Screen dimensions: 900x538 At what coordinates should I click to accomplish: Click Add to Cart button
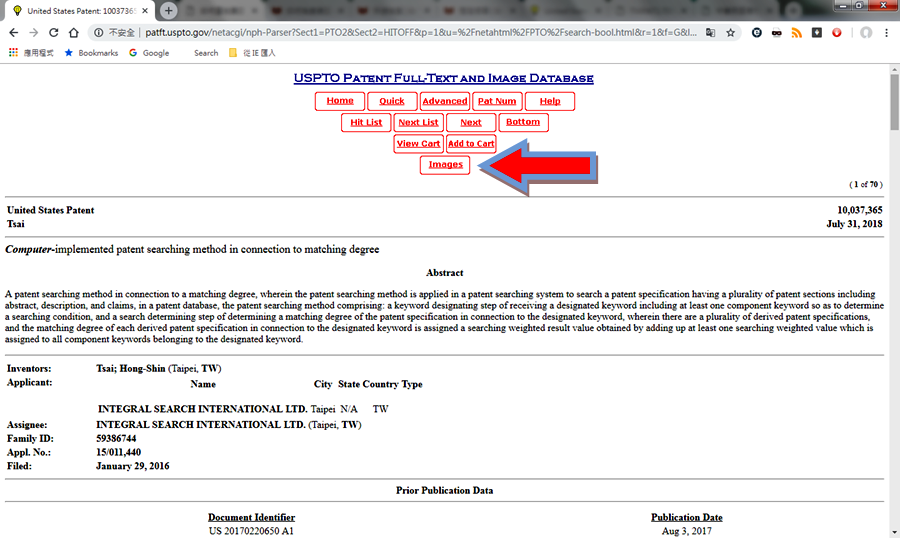tap(471, 144)
